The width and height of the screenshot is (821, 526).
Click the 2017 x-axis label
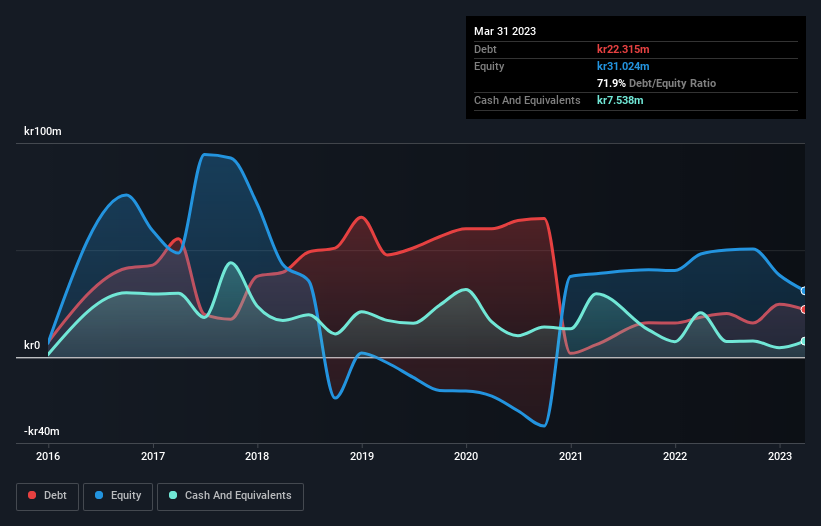pos(153,456)
